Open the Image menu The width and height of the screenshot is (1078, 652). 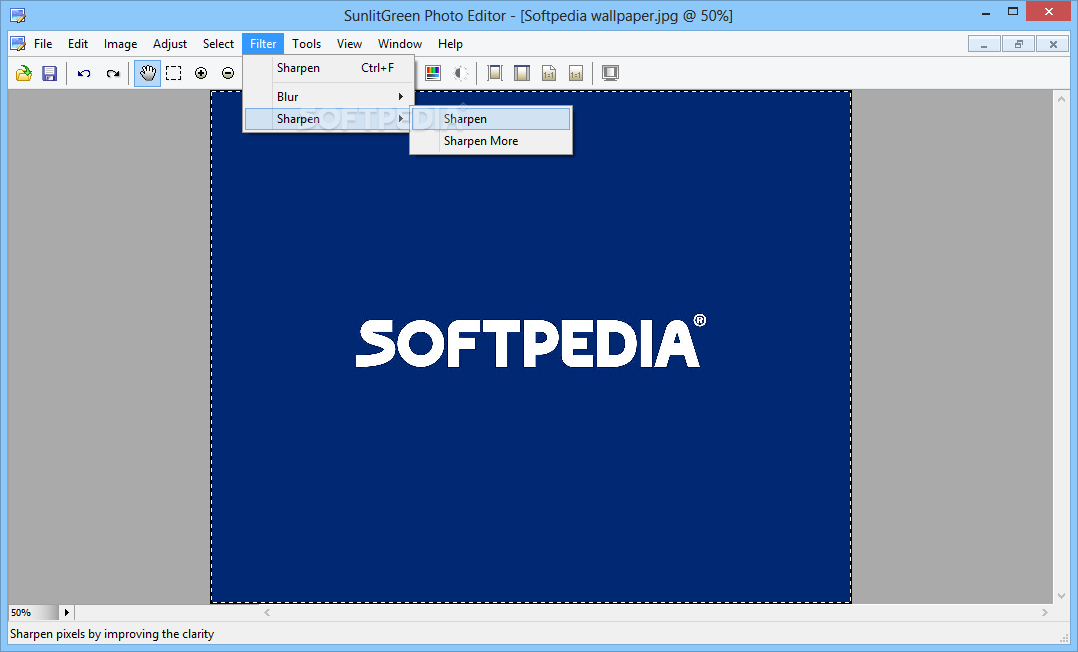[120, 44]
